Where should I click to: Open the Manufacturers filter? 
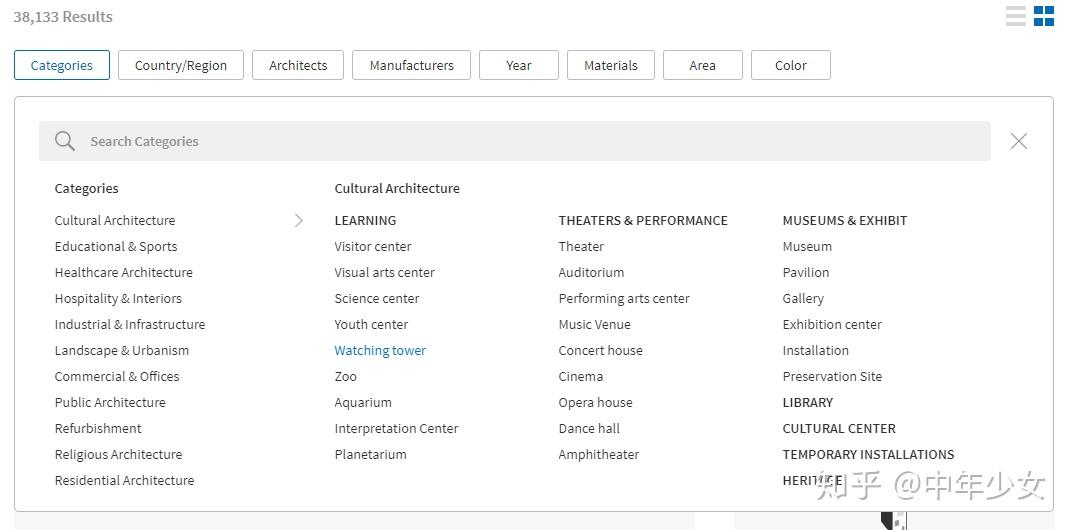point(411,65)
